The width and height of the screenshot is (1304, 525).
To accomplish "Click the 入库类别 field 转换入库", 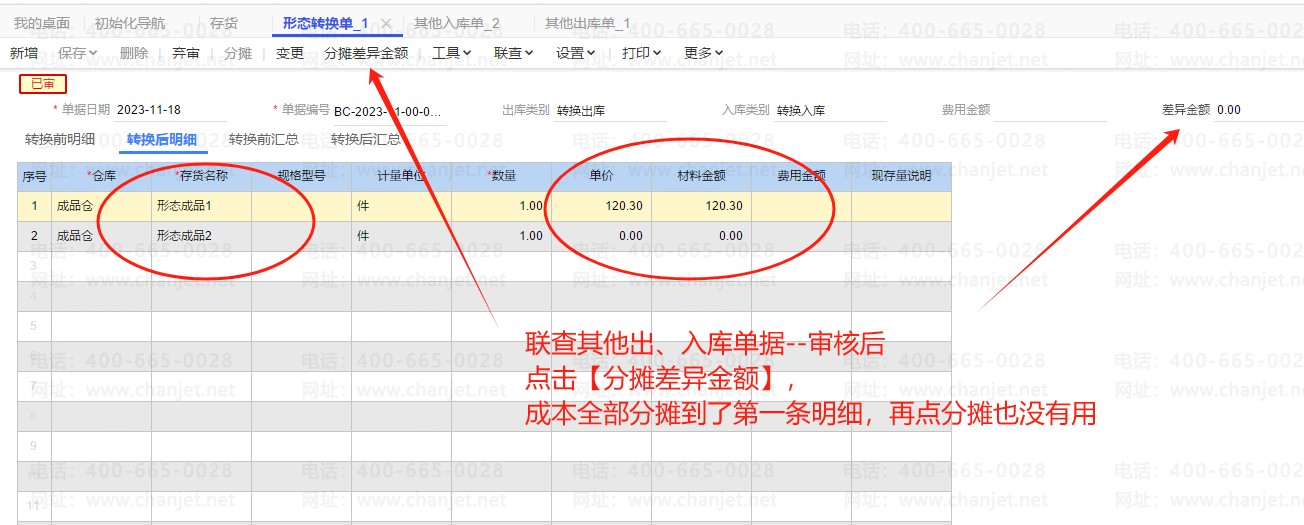I will point(831,110).
